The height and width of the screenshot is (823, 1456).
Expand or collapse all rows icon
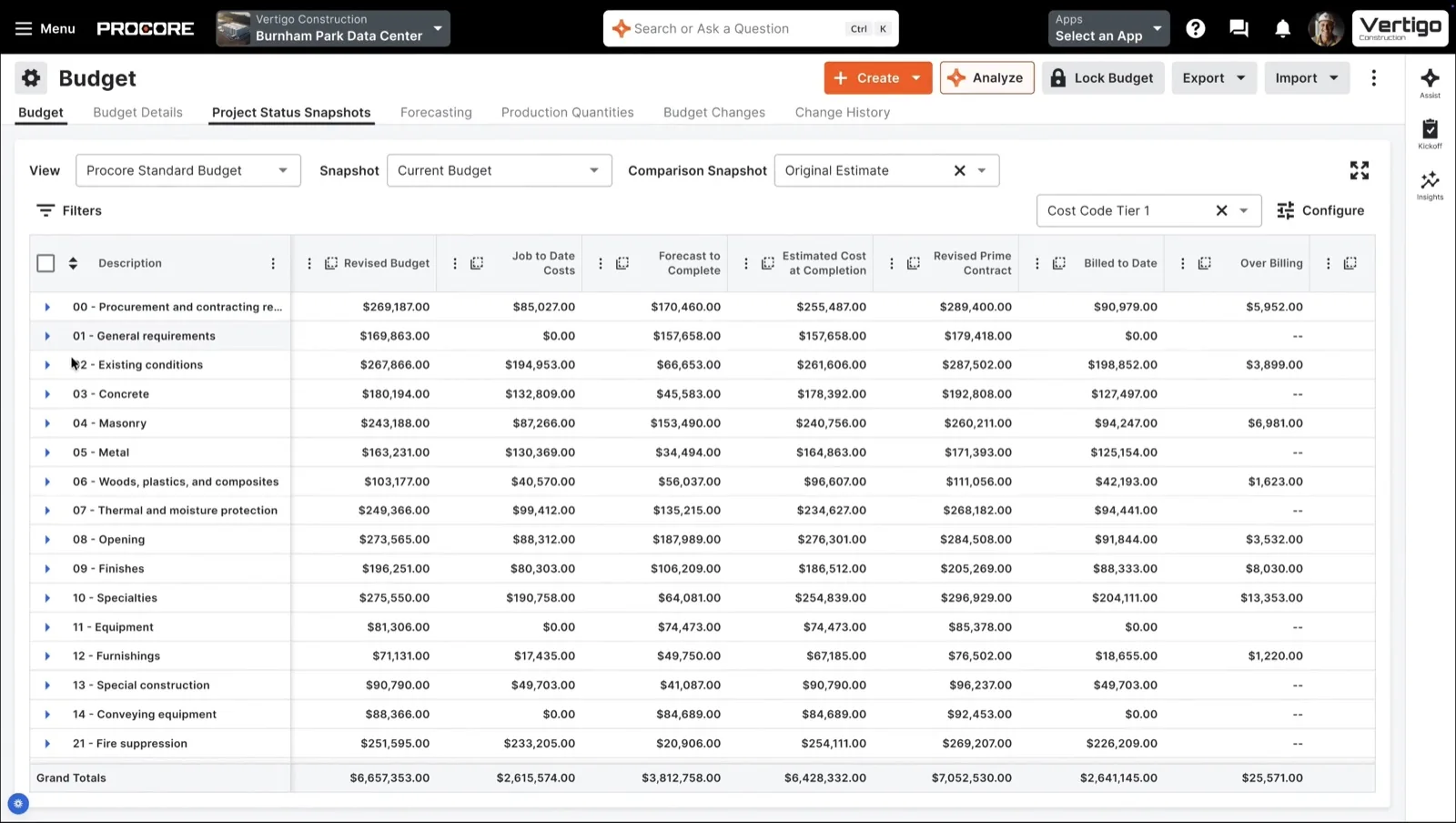73,263
